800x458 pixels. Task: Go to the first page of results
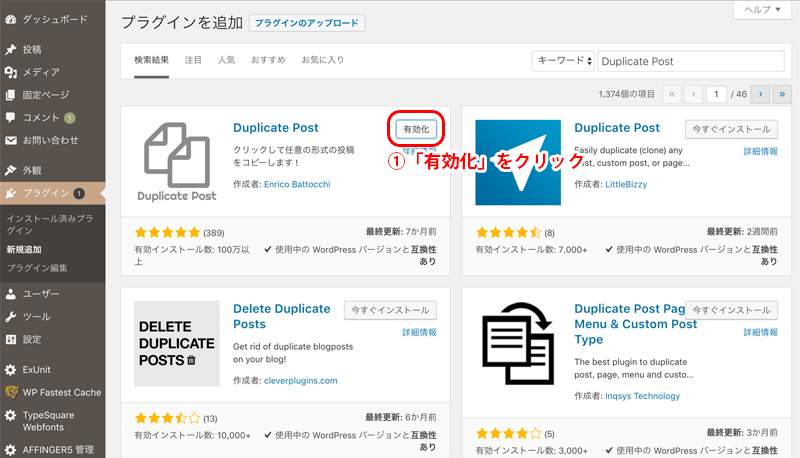click(672, 94)
